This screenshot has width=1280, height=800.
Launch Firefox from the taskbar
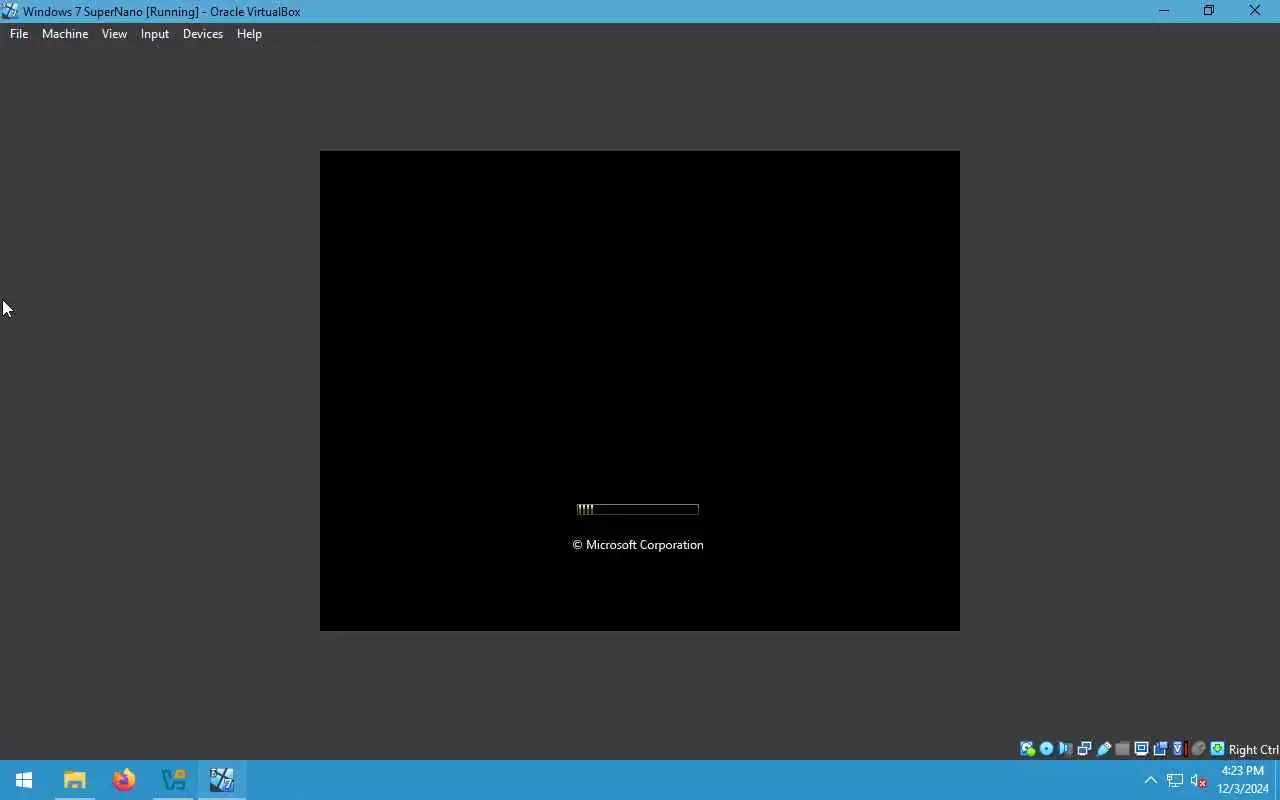click(124, 780)
